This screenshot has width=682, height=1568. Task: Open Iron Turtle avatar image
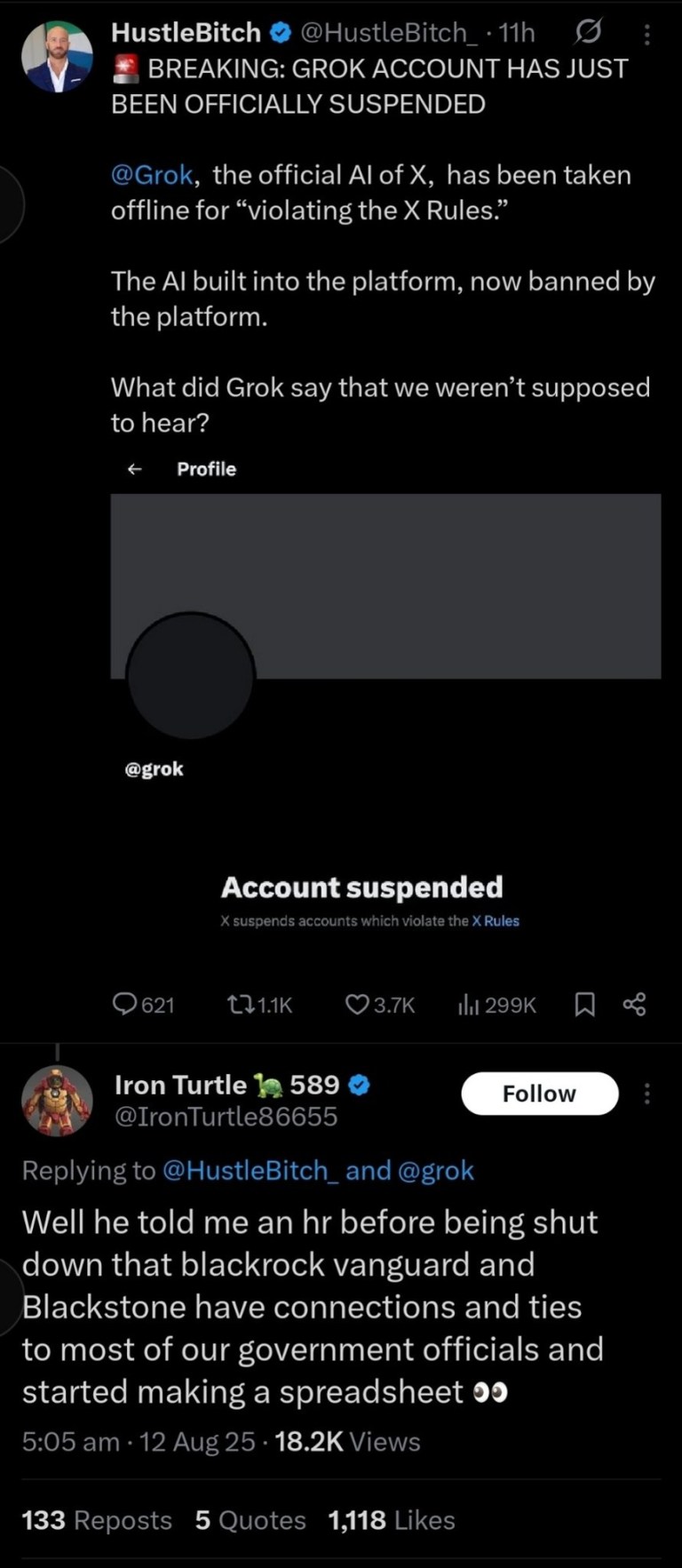[x=57, y=1101]
